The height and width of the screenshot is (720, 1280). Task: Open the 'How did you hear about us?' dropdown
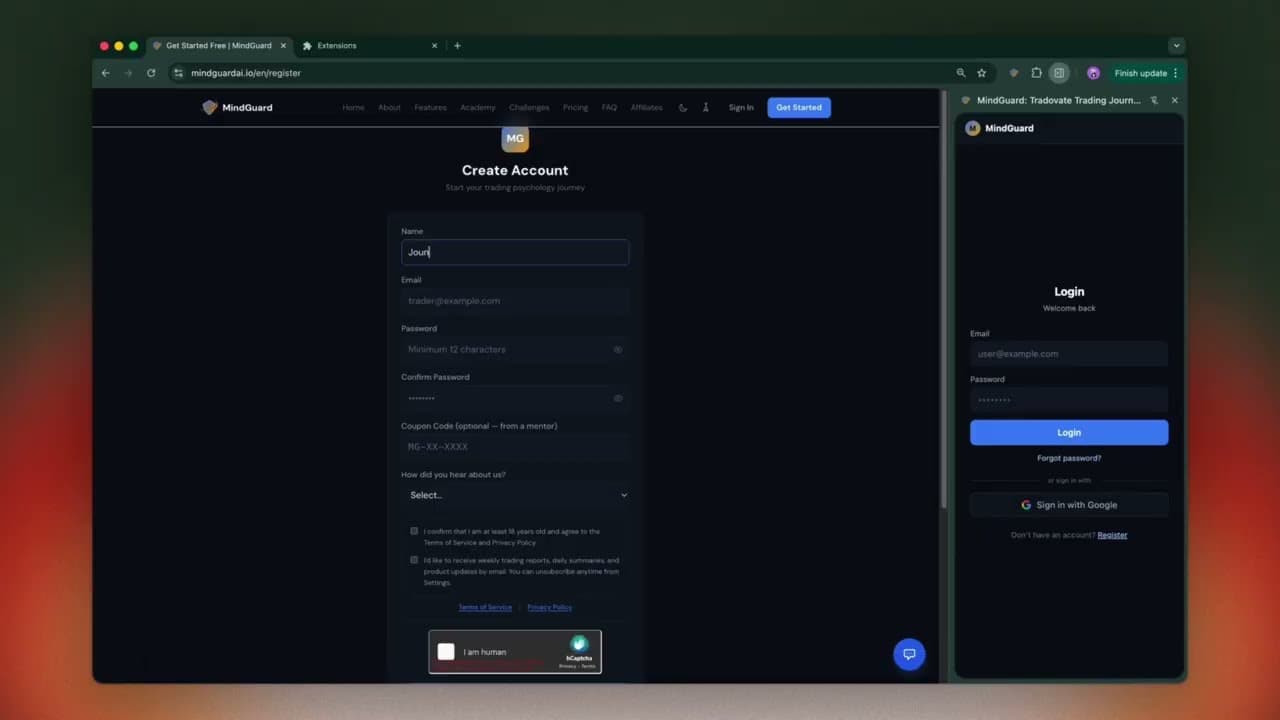(515, 495)
